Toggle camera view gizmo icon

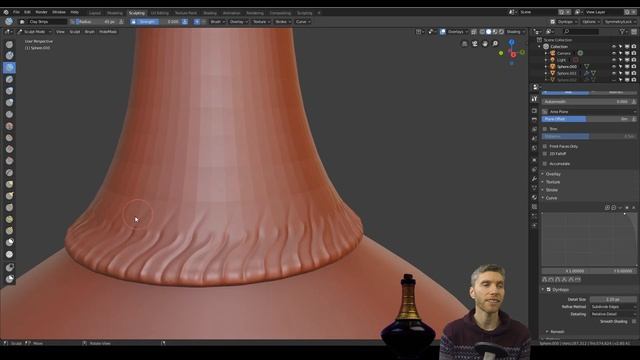[x=475, y=44]
